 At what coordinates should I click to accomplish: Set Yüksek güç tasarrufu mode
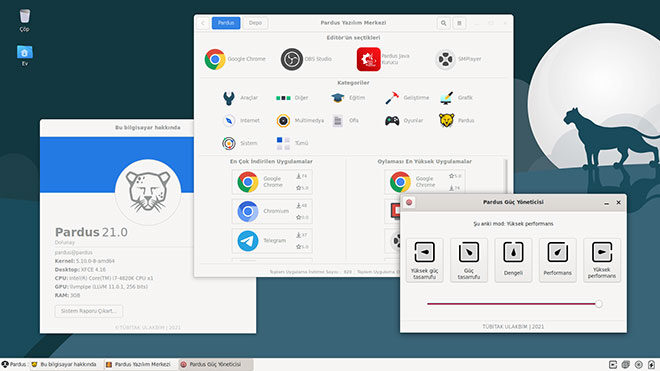click(425, 260)
